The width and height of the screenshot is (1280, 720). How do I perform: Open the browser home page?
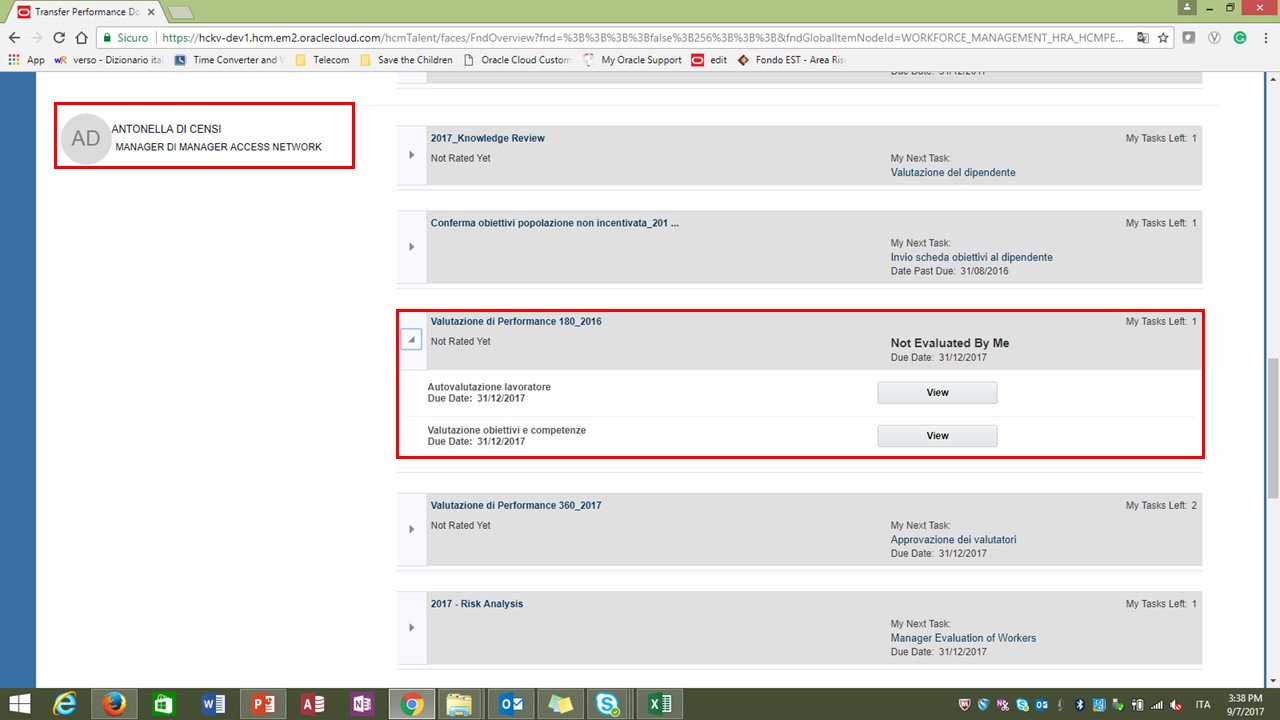(x=82, y=37)
